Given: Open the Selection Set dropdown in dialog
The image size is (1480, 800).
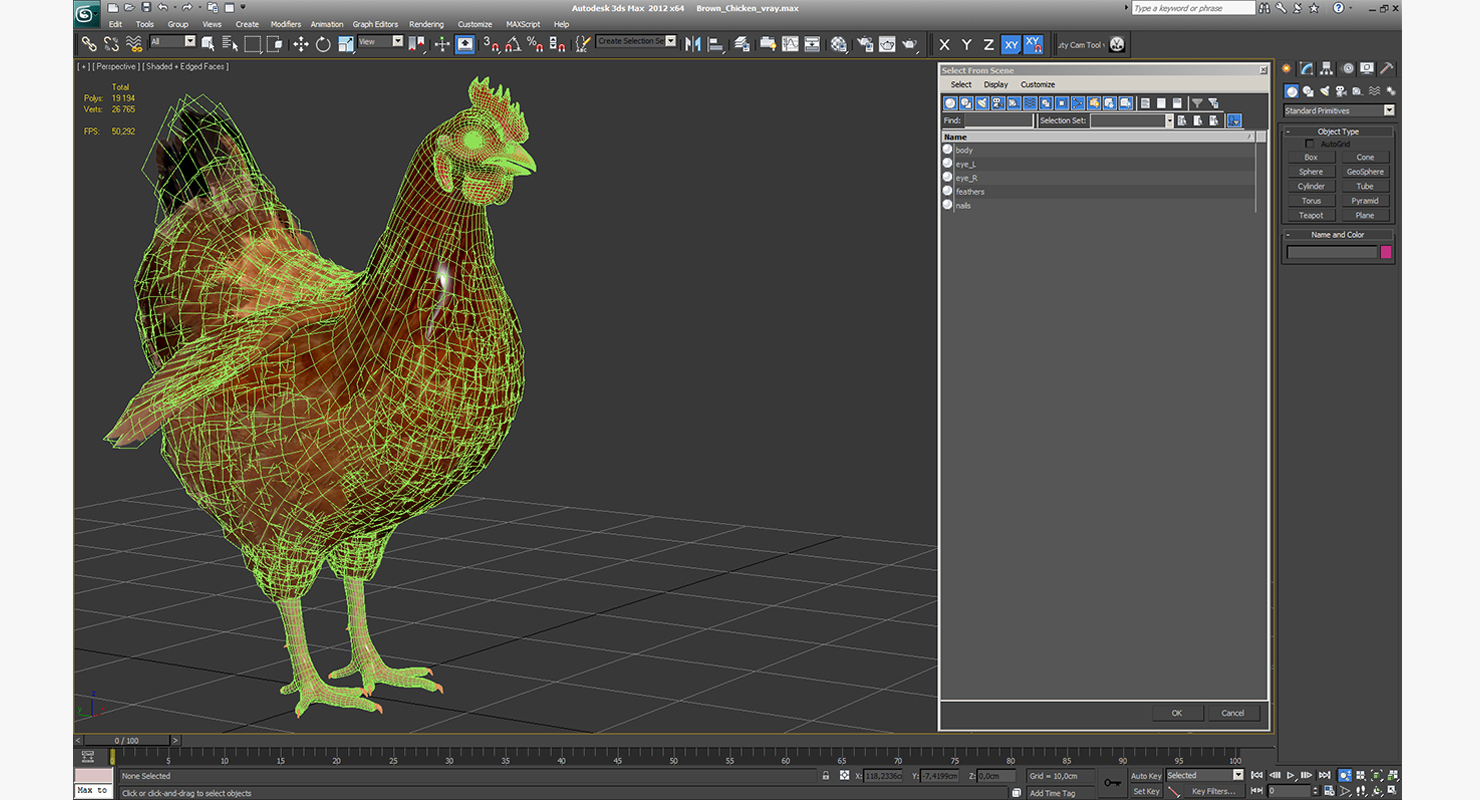Looking at the screenshot, I should click(1132, 120).
